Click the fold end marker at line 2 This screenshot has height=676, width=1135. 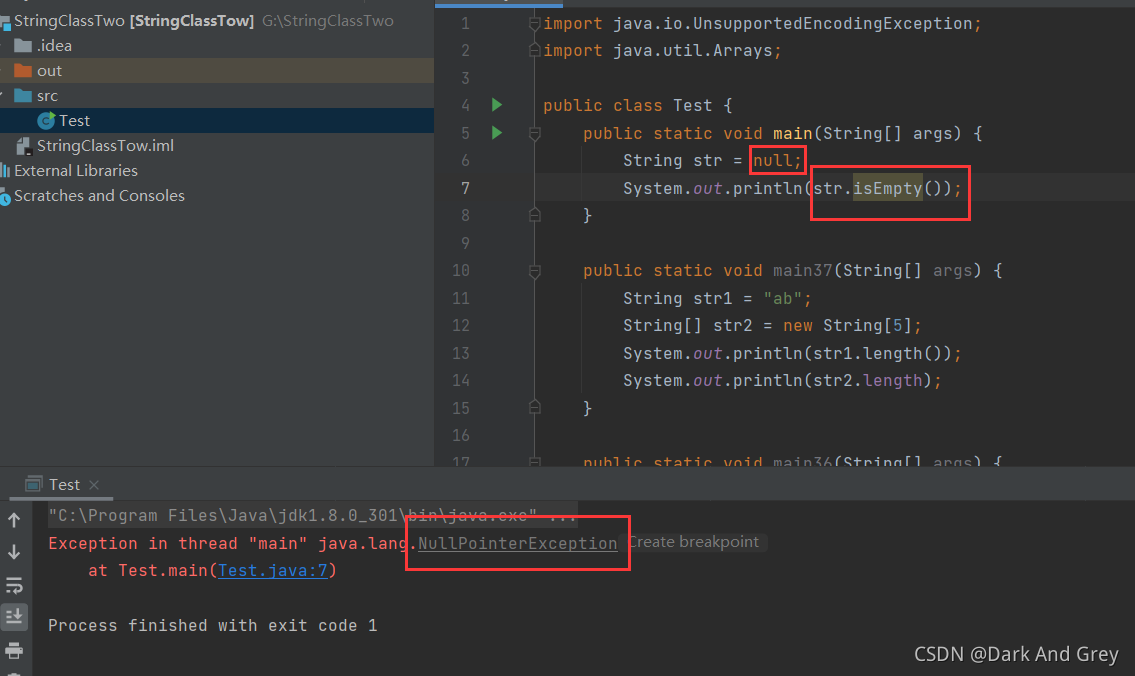click(534, 50)
